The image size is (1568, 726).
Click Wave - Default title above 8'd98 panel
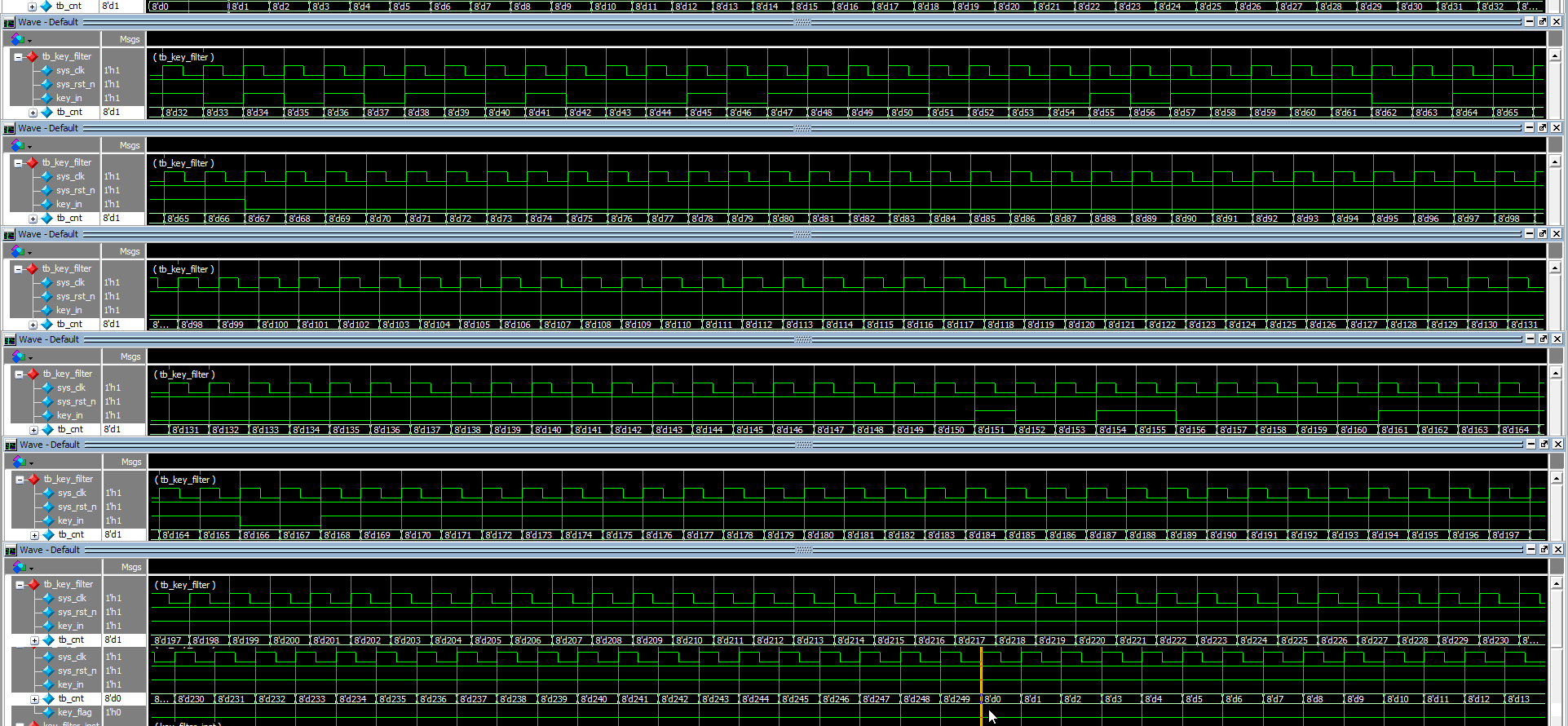[48, 234]
